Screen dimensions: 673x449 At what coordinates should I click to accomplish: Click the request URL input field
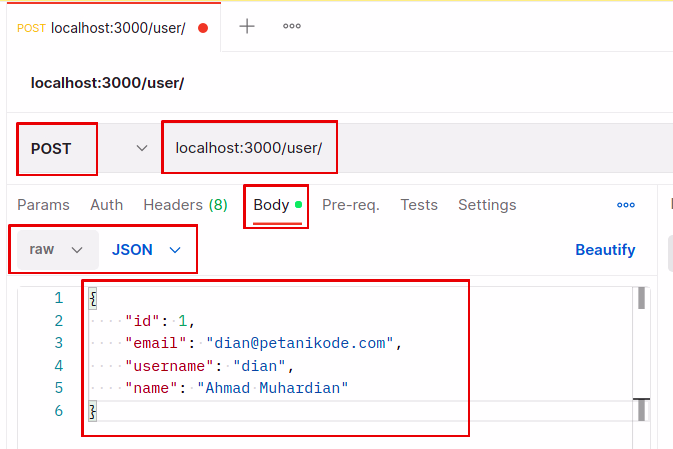[400, 148]
